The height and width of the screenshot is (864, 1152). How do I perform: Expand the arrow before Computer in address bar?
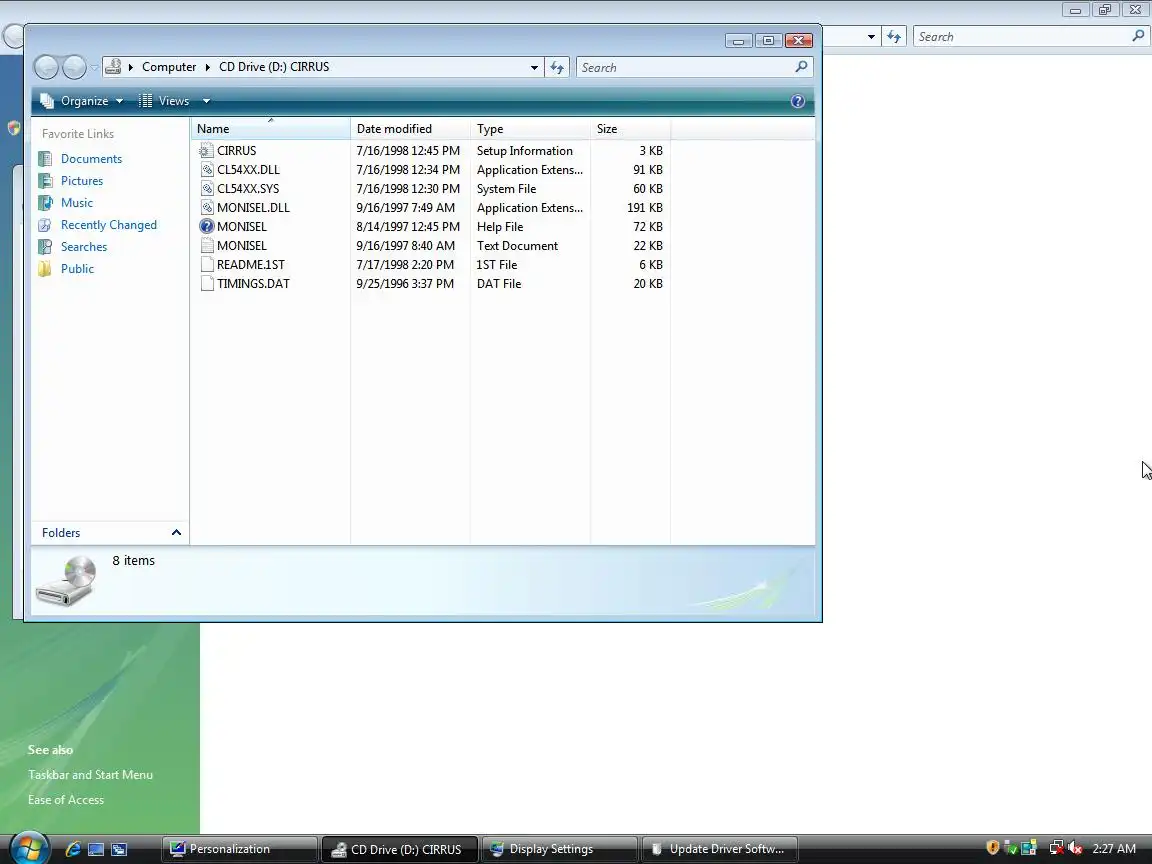(131, 67)
